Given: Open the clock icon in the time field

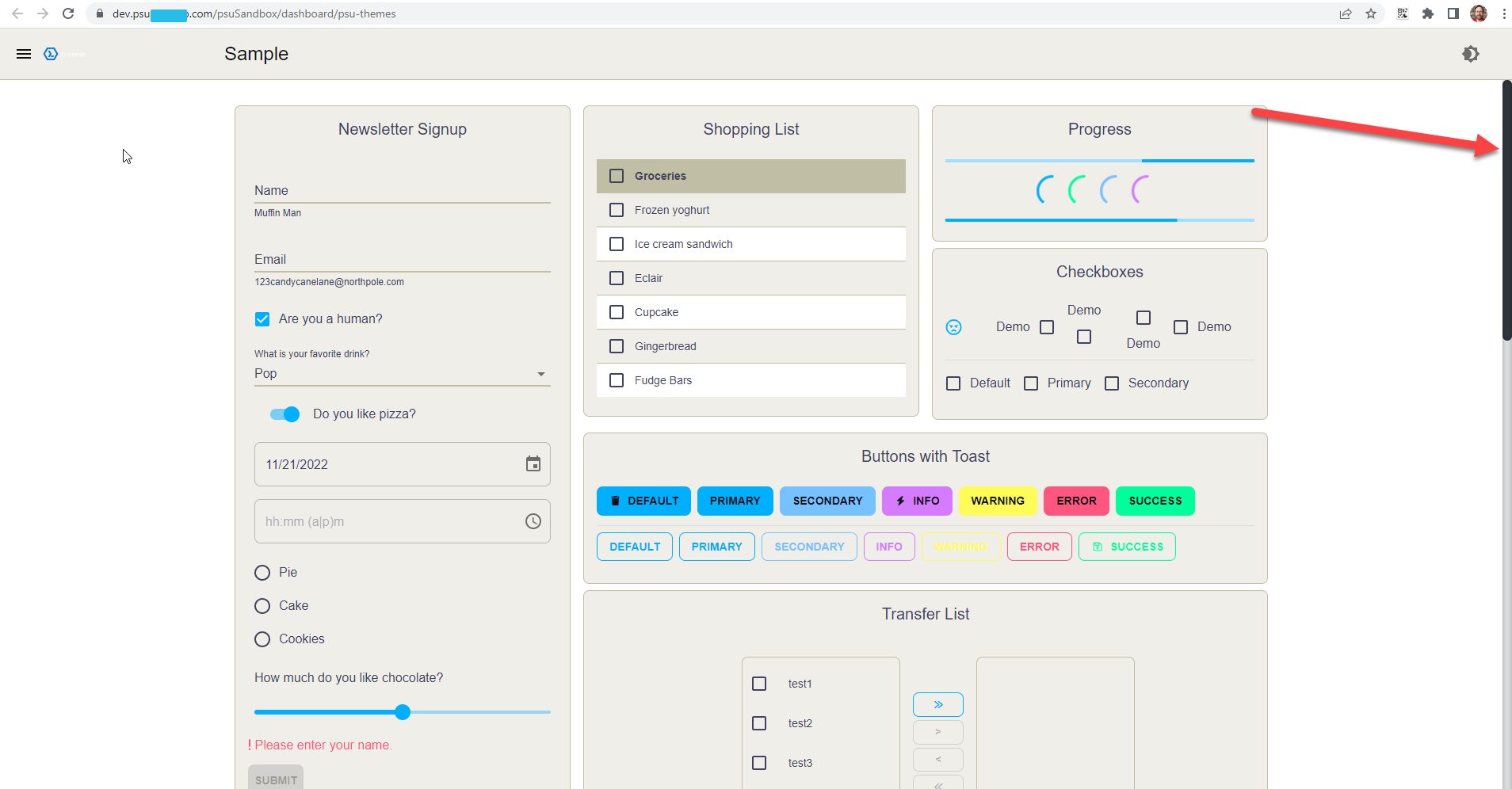Looking at the screenshot, I should (x=533, y=520).
